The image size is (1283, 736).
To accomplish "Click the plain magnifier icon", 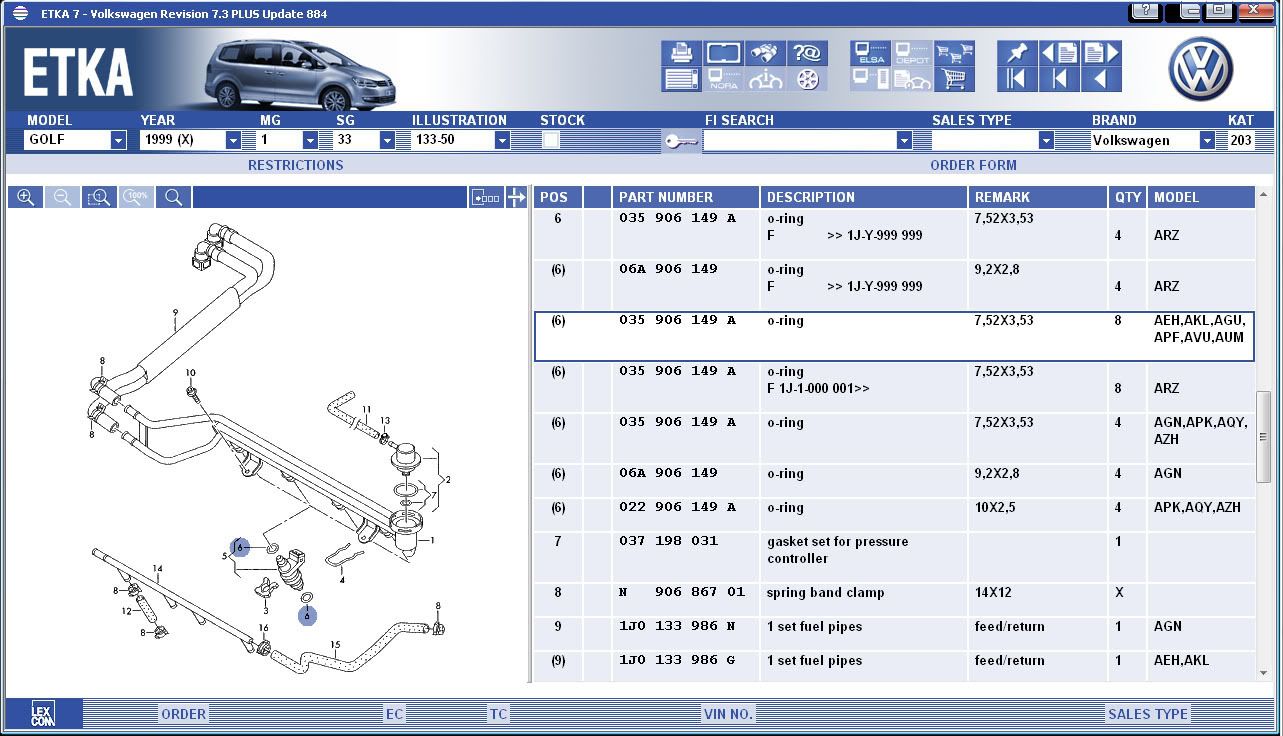I will (x=173, y=197).
